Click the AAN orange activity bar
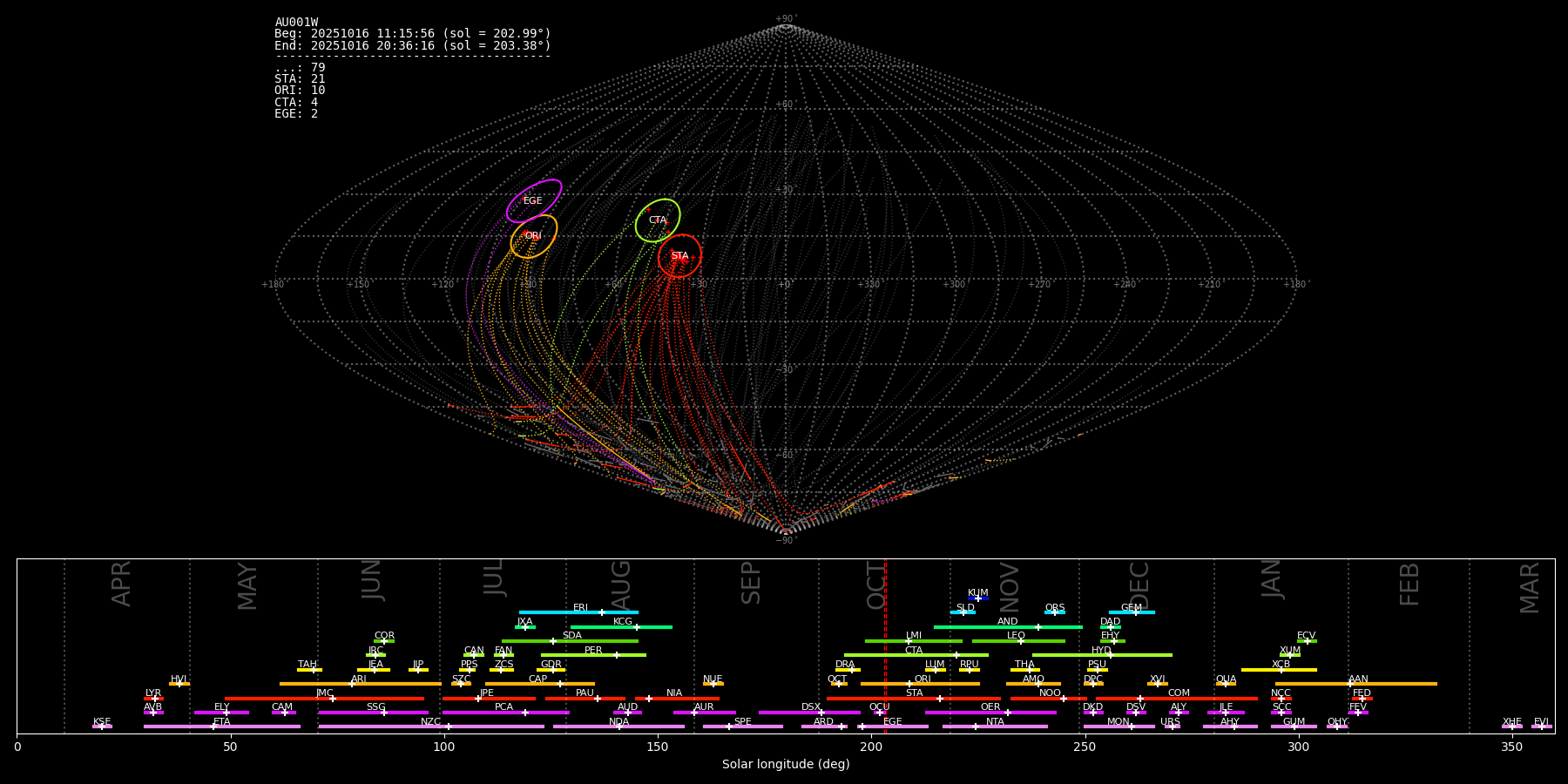Screen dimensions: 1568x784 [1394, 684]
